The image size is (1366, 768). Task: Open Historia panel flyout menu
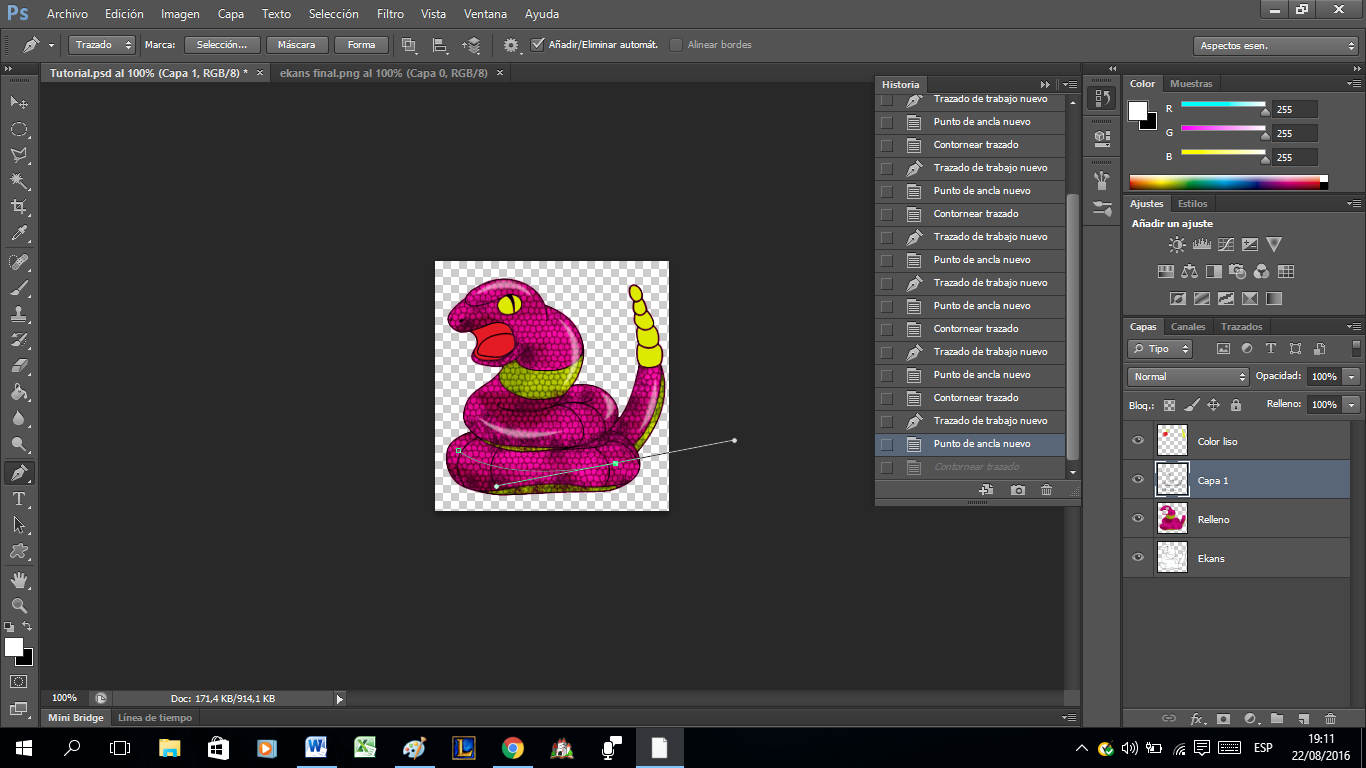1070,85
